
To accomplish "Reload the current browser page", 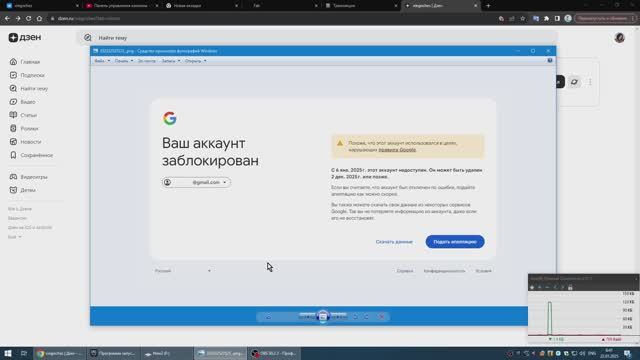I will (28, 18).
